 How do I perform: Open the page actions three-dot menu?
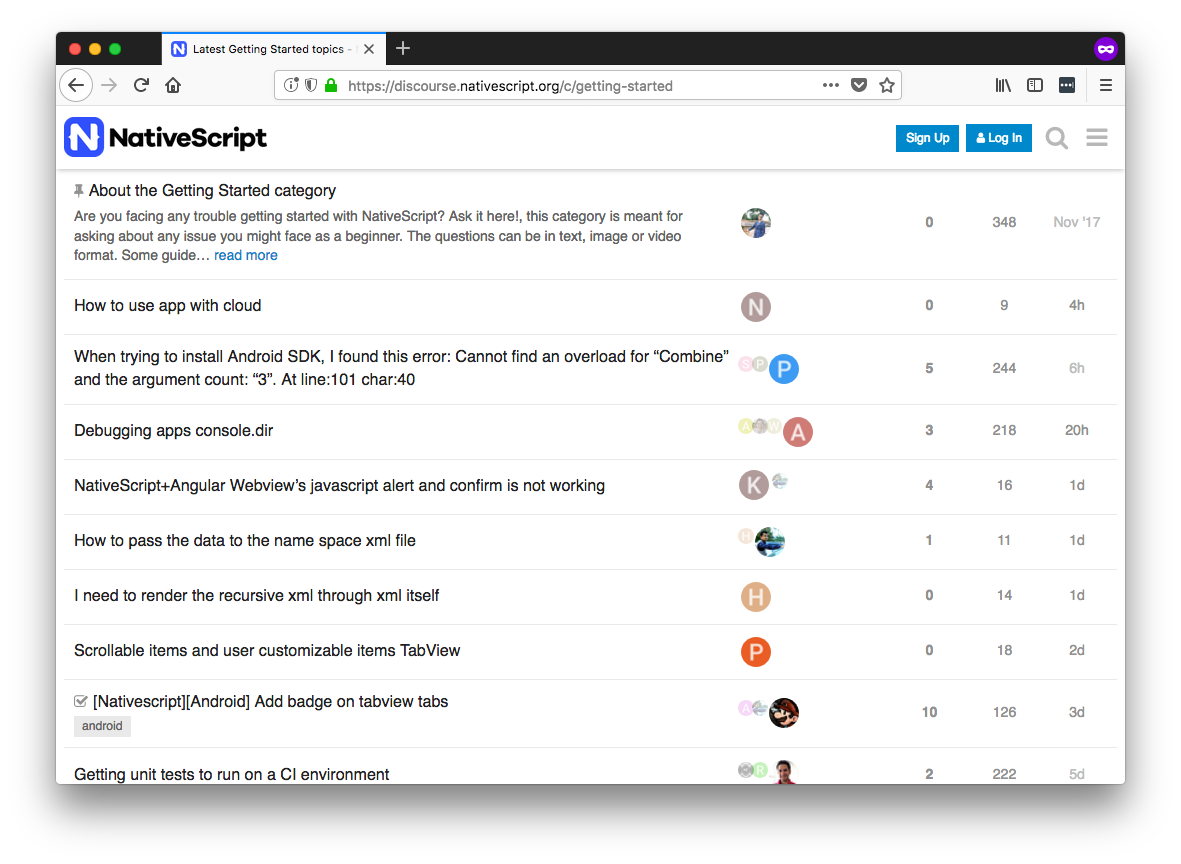point(830,85)
